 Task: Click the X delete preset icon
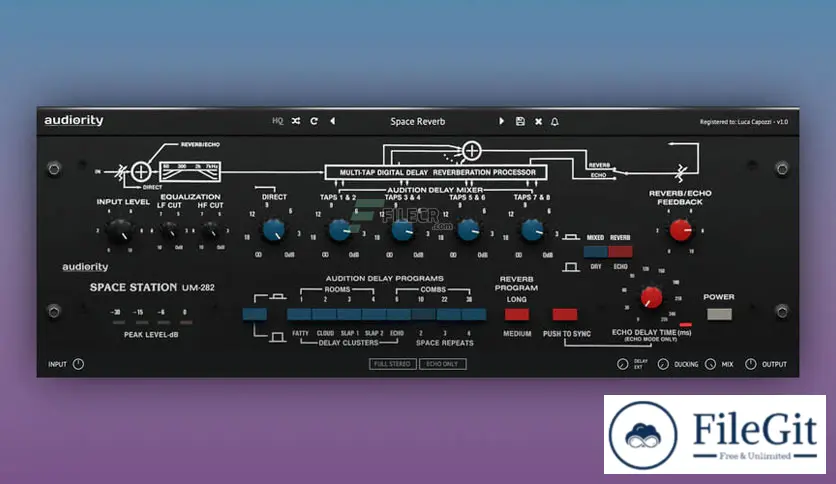tap(538, 122)
